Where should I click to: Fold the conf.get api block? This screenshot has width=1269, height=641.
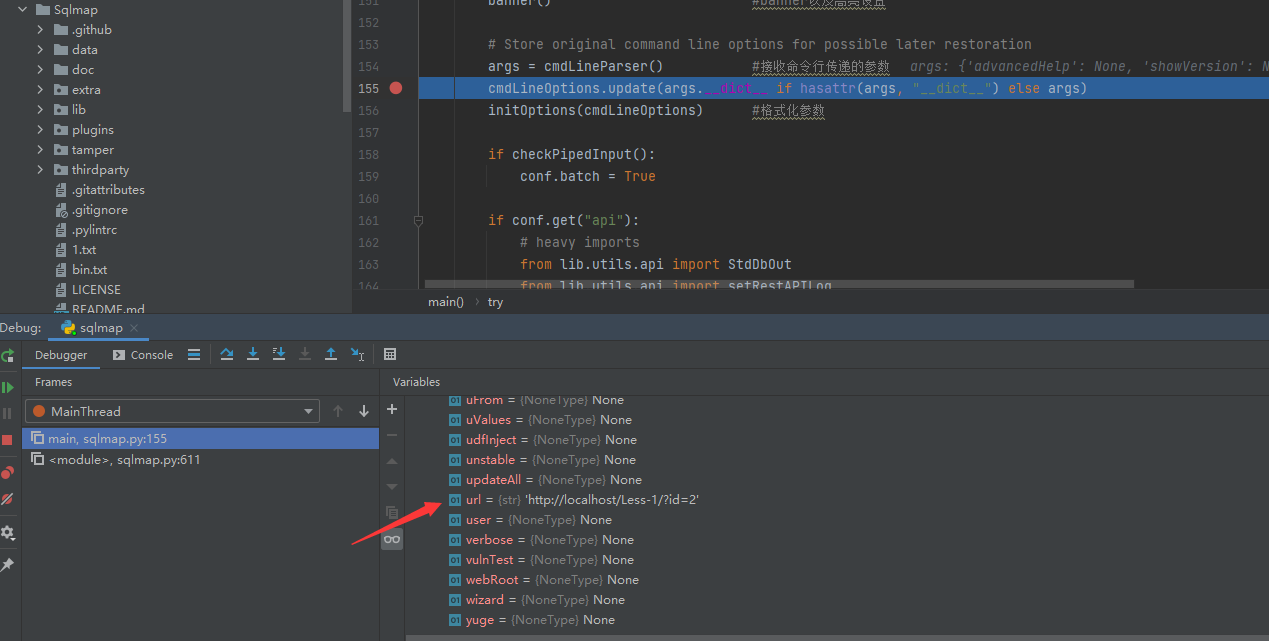pos(418,220)
